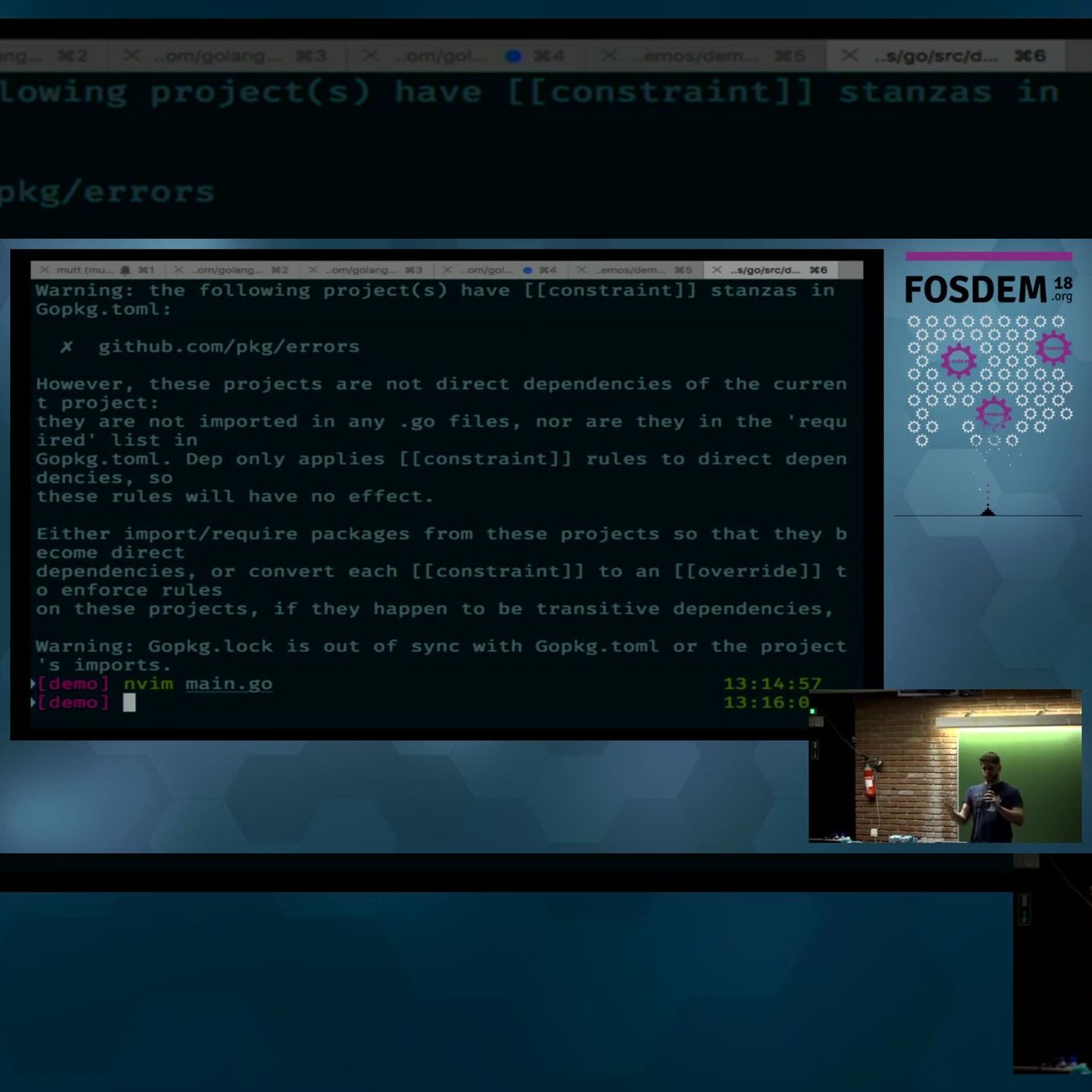Close the active s/go/src/d tab
This screenshot has height=1092, width=1092.
pos(716,270)
